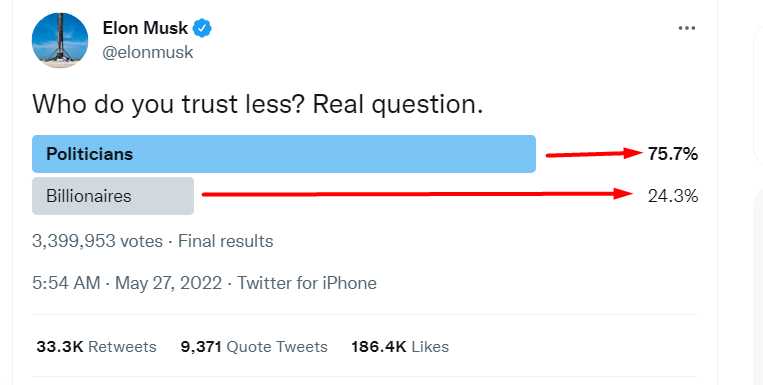The width and height of the screenshot is (763, 385).
Task: Click the 24.3% result value
Action: [672, 196]
